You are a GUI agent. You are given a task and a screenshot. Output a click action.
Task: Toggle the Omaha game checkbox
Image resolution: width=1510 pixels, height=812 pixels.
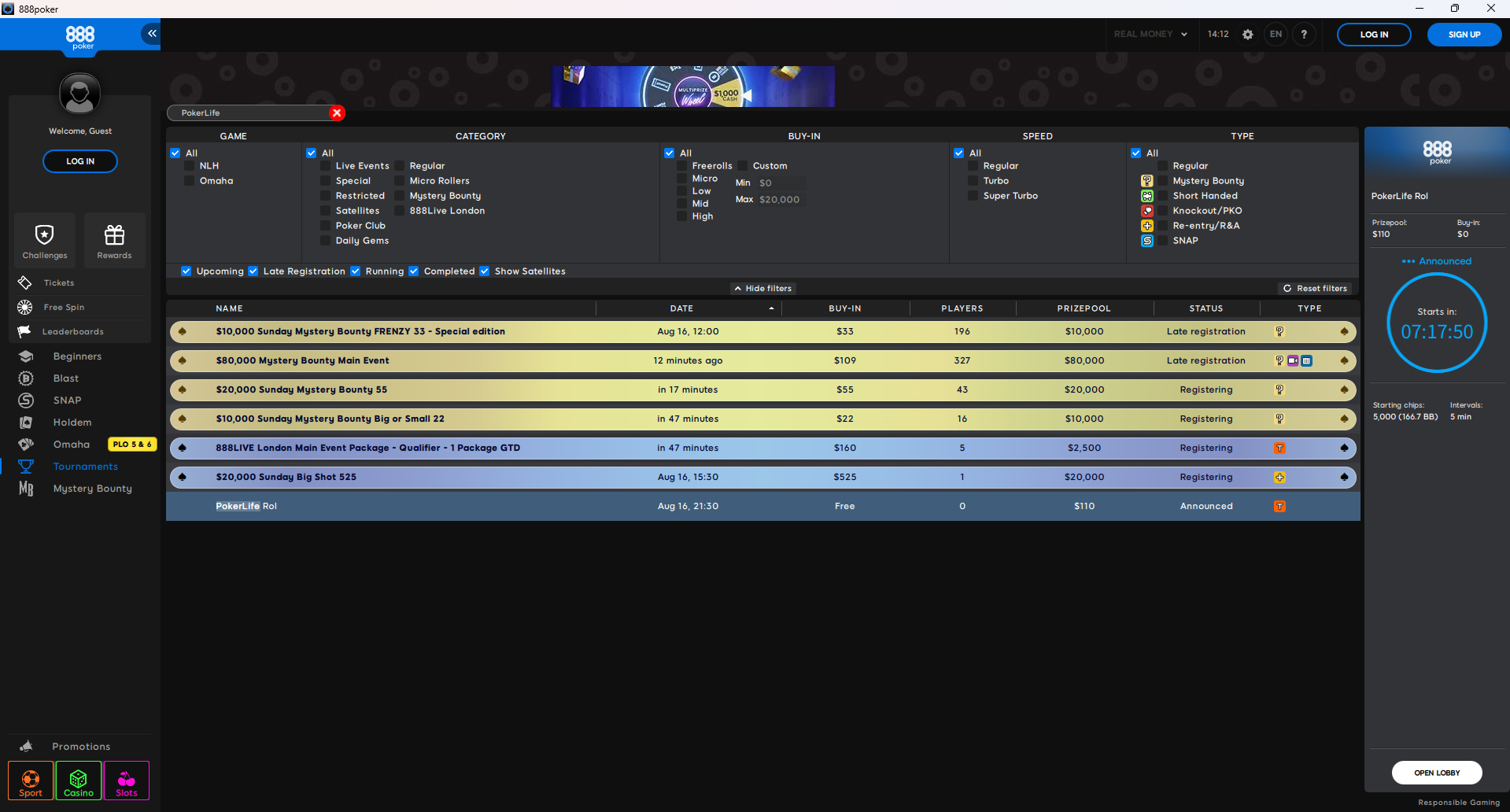[189, 181]
